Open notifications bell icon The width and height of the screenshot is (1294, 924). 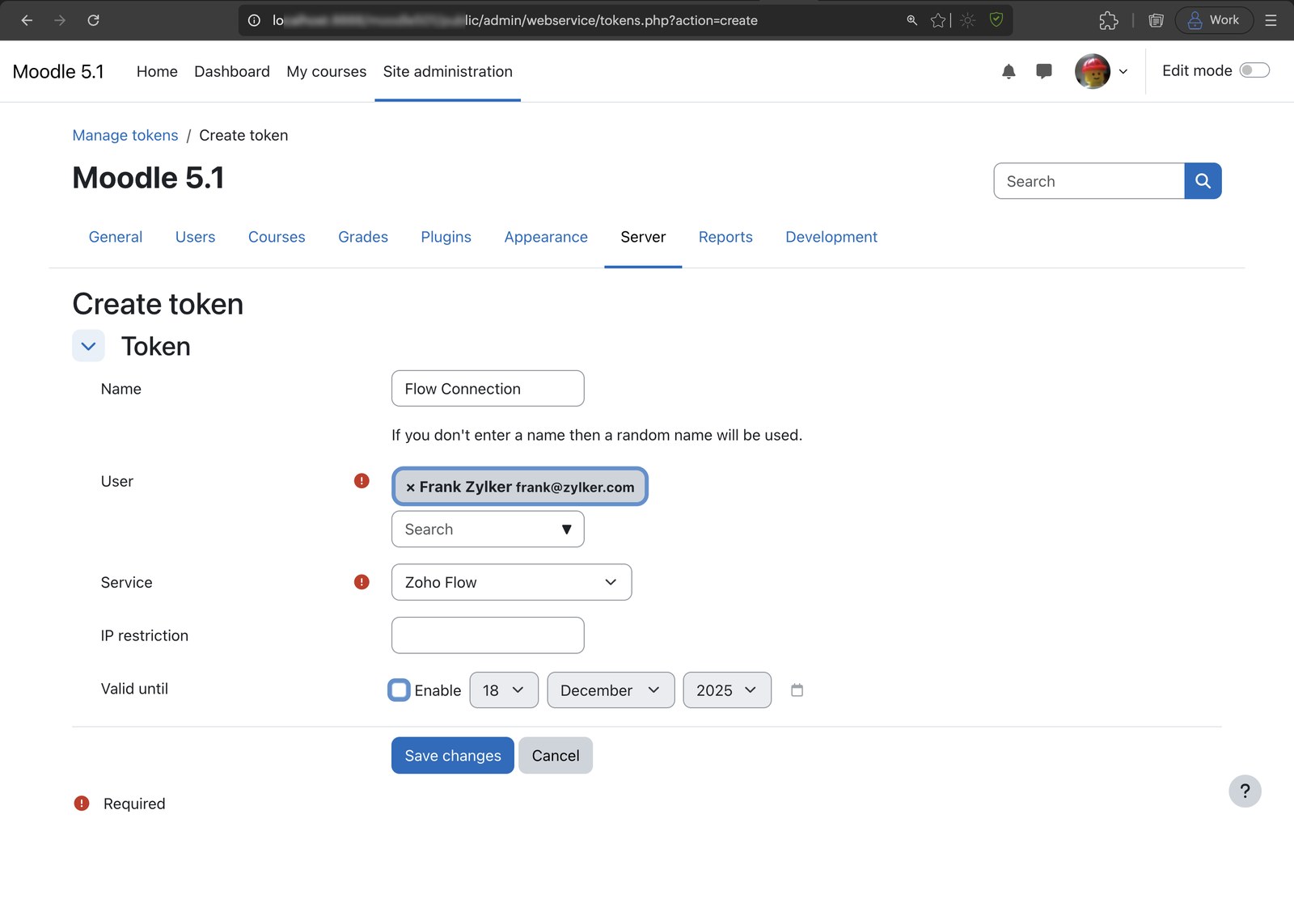[x=1009, y=71]
